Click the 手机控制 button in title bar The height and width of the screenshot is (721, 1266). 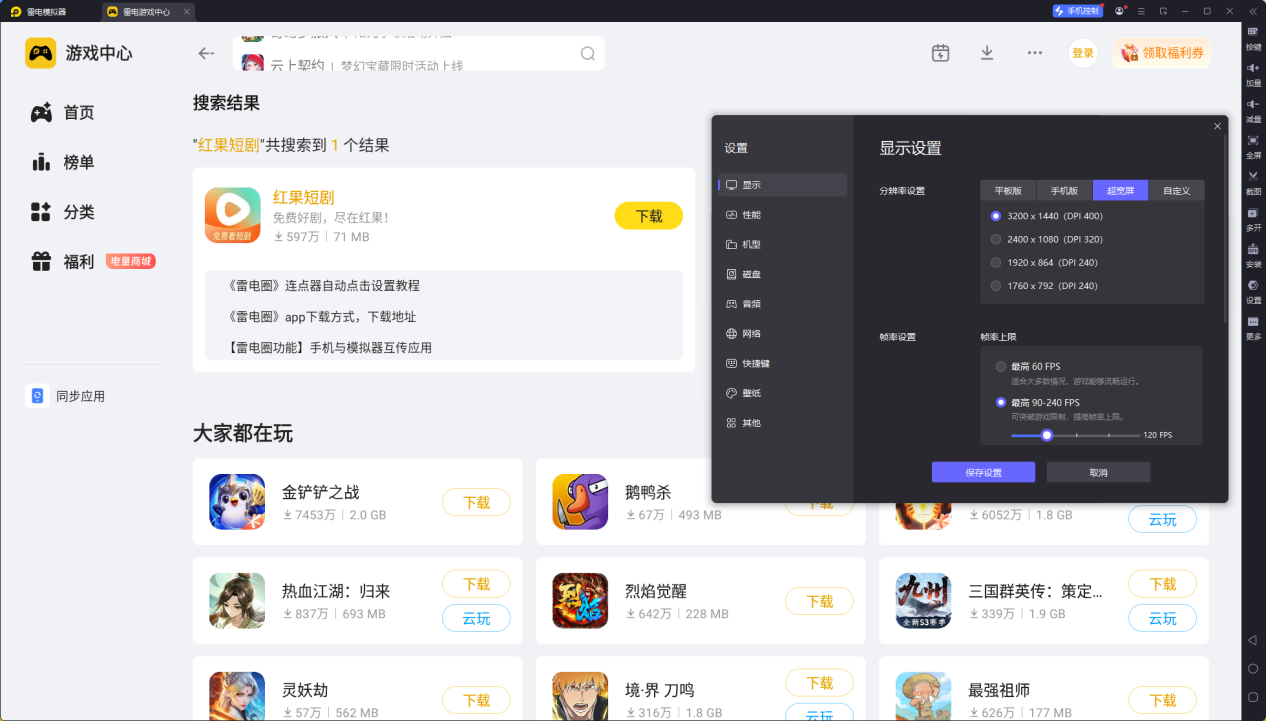pyautogui.click(x=1077, y=11)
